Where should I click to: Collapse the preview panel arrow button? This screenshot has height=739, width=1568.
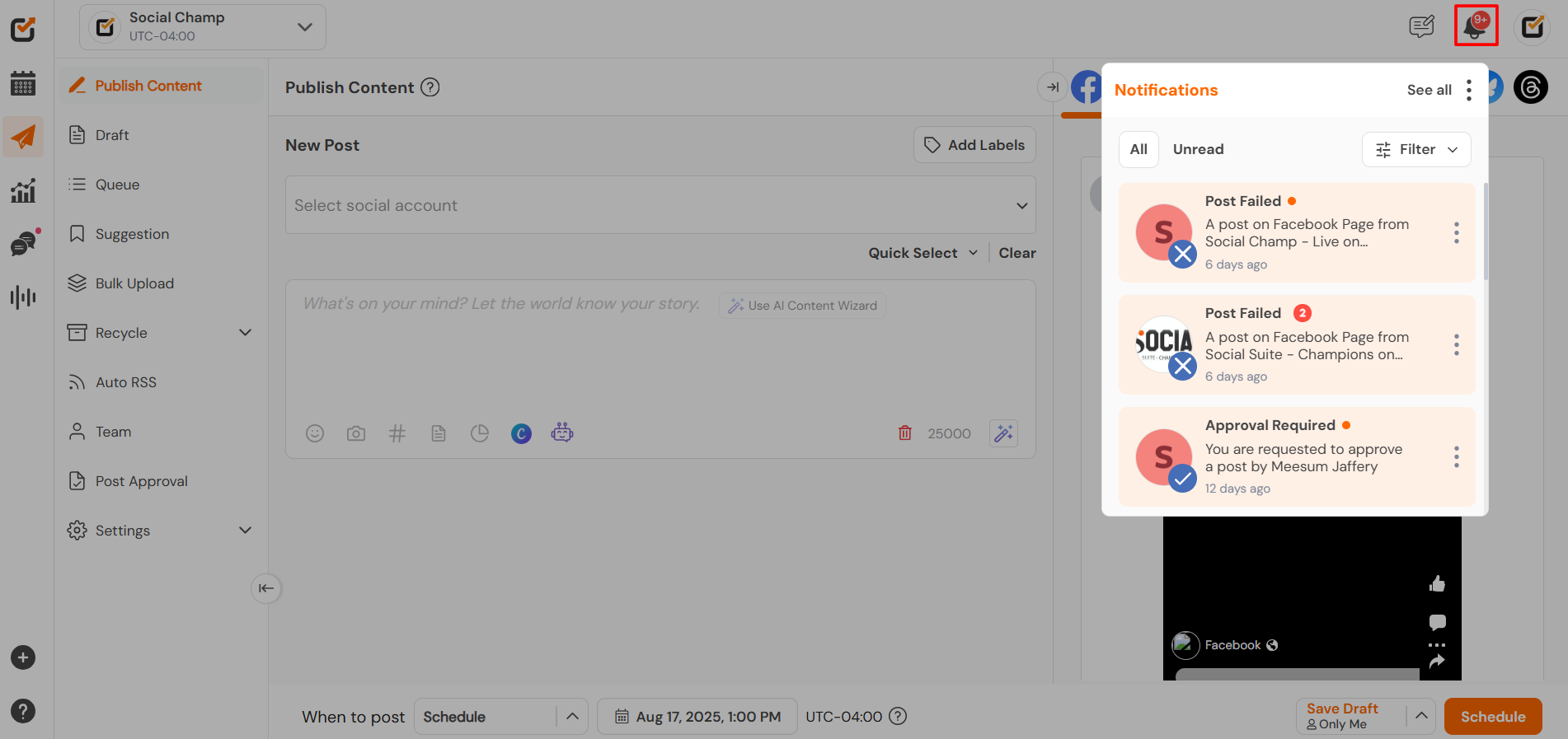(x=1053, y=87)
